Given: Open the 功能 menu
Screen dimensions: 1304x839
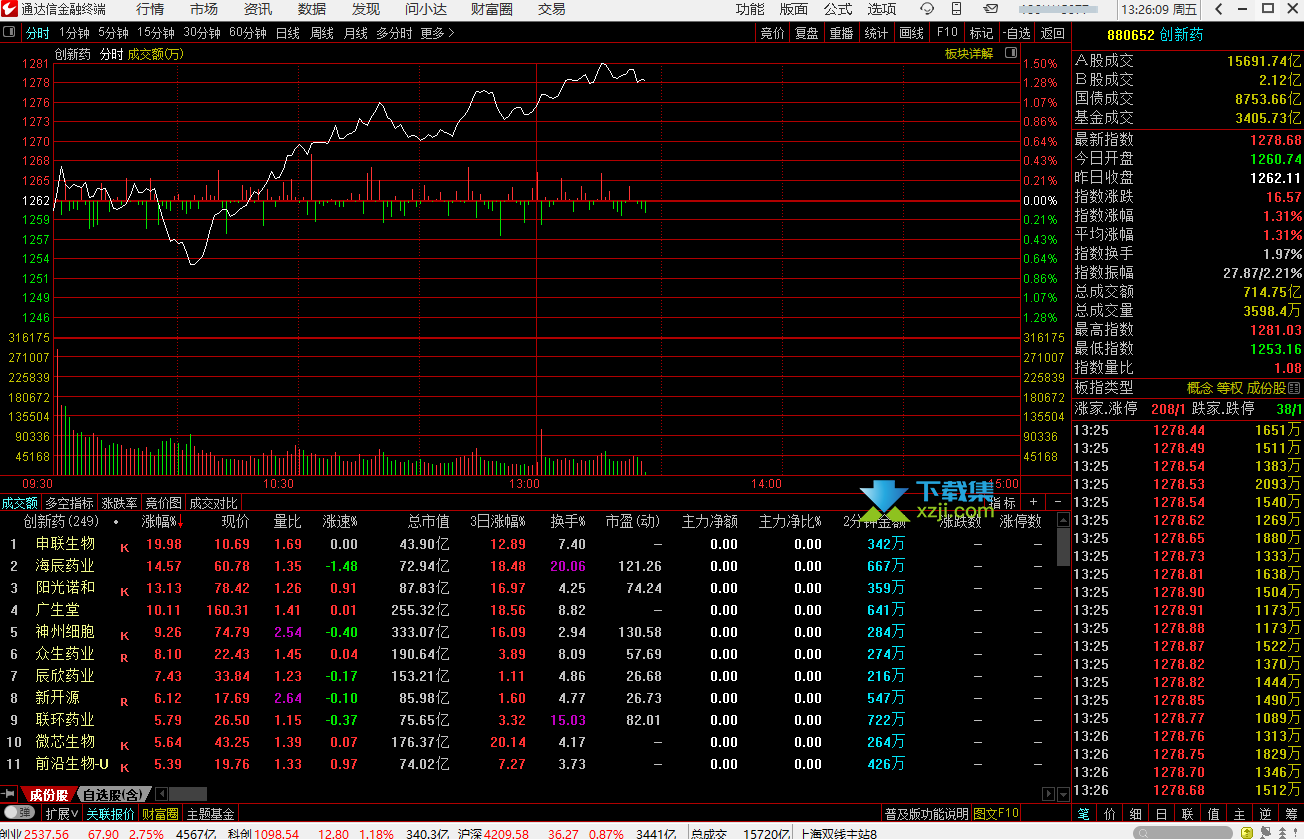Looking at the screenshot, I should pyautogui.click(x=750, y=9).
